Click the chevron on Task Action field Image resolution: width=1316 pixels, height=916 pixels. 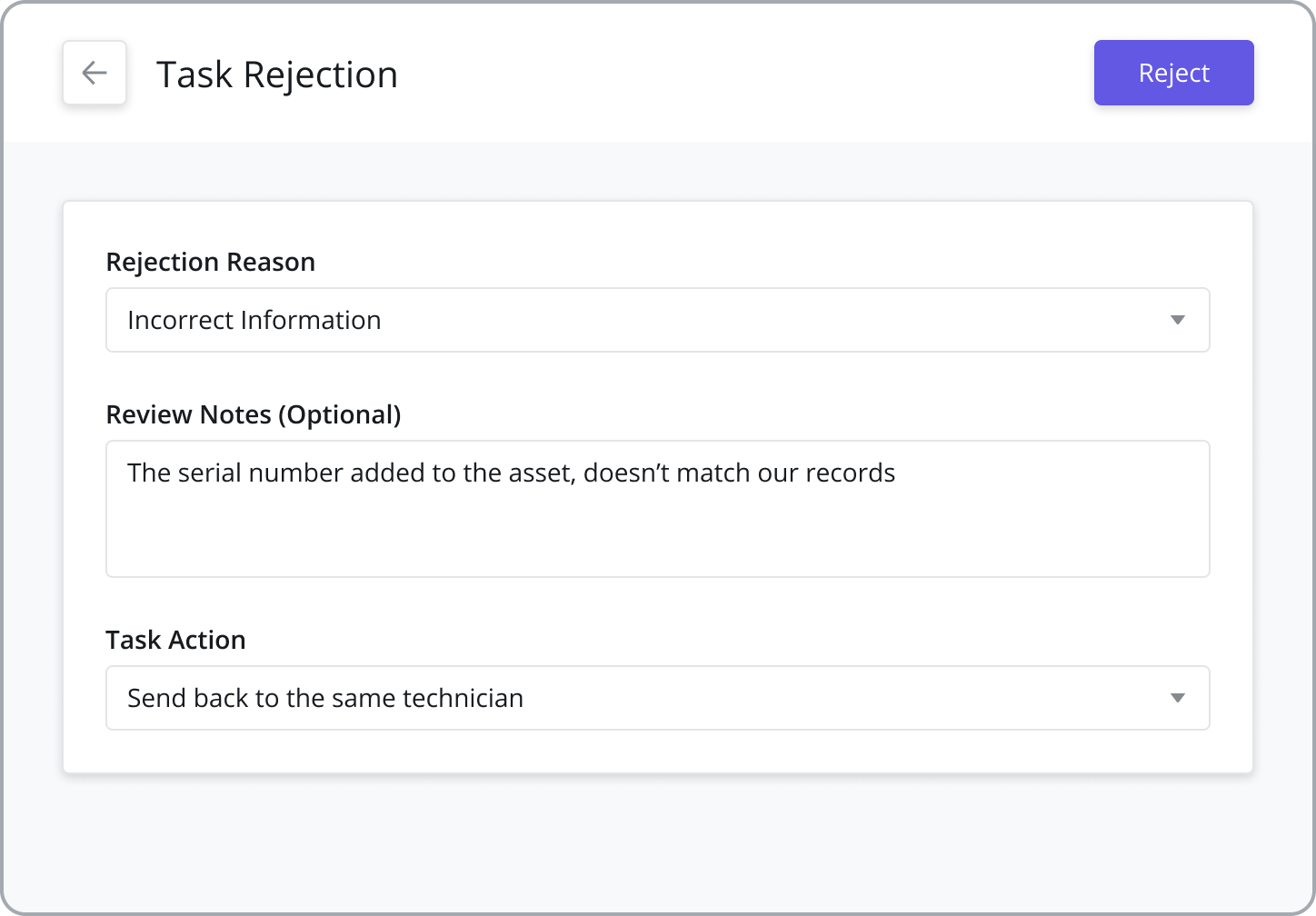[1178, 698]
